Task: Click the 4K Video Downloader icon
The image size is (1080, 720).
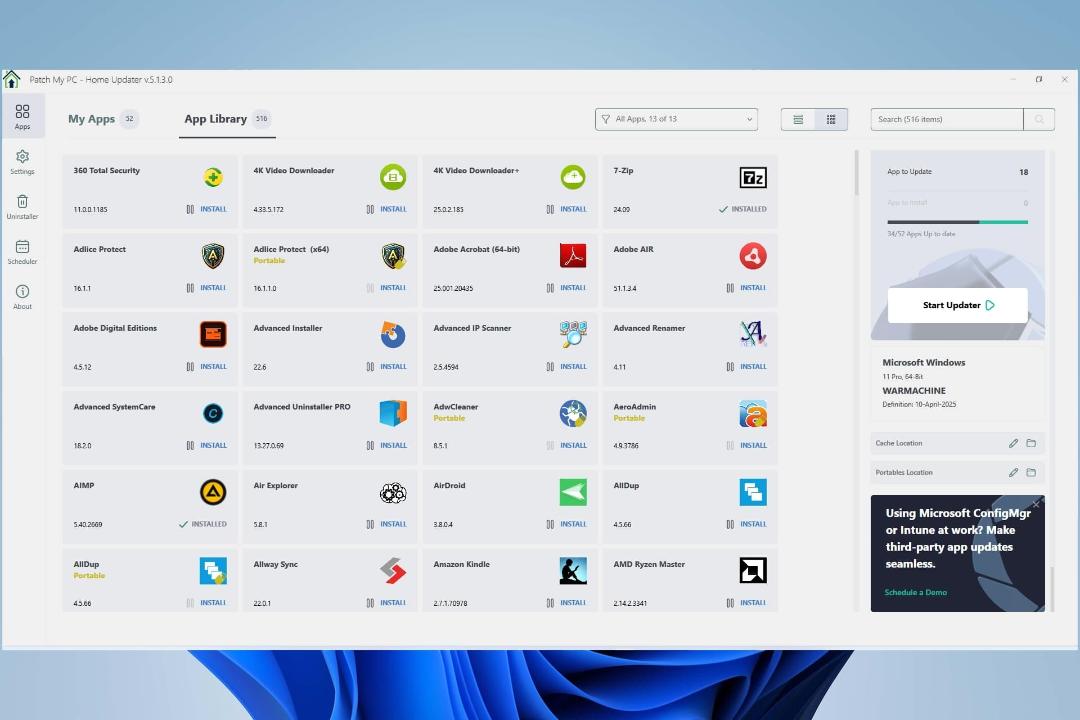Action: pos(393,177)
